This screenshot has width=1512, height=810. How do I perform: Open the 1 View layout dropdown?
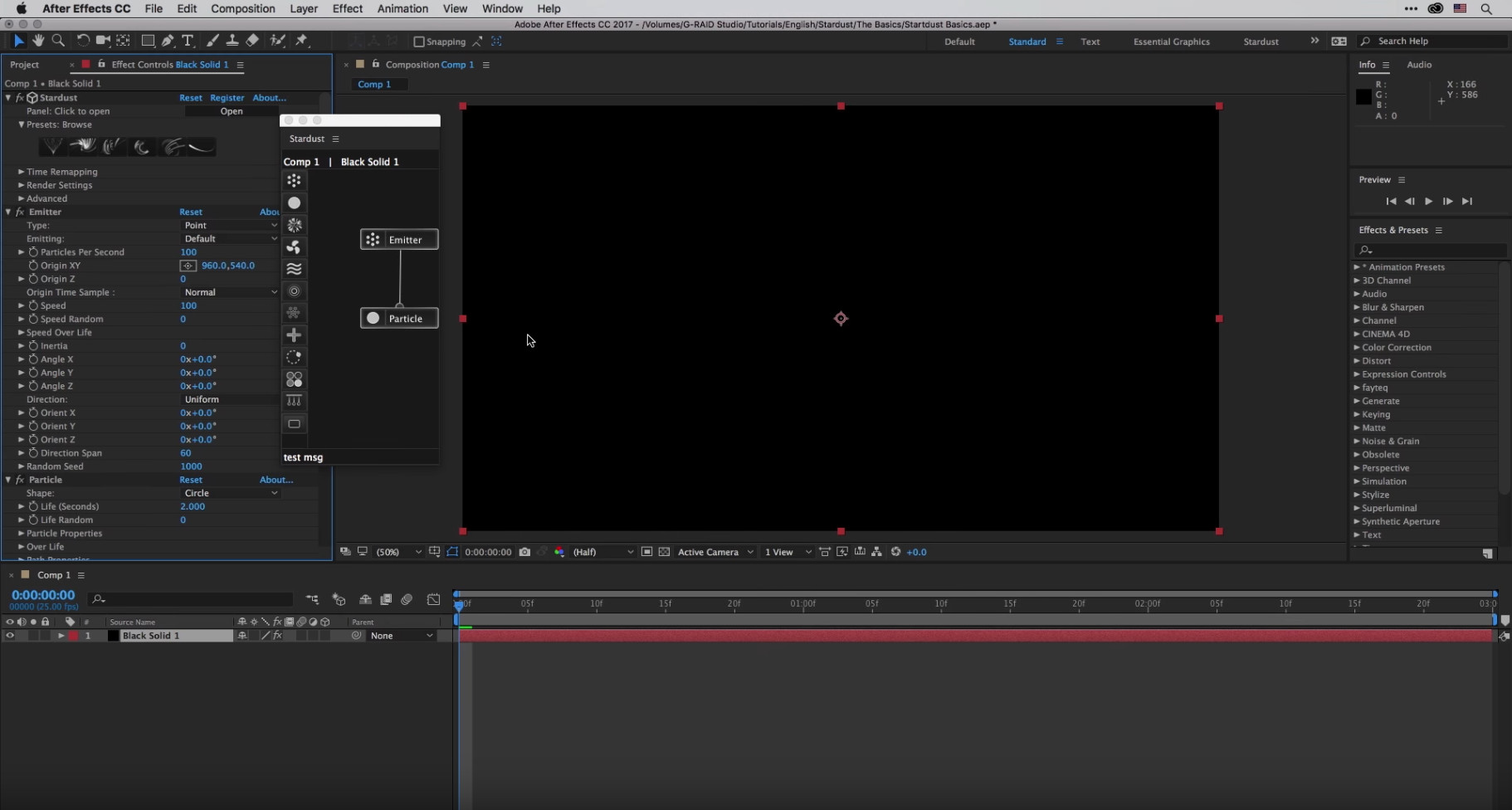[788, 552]
